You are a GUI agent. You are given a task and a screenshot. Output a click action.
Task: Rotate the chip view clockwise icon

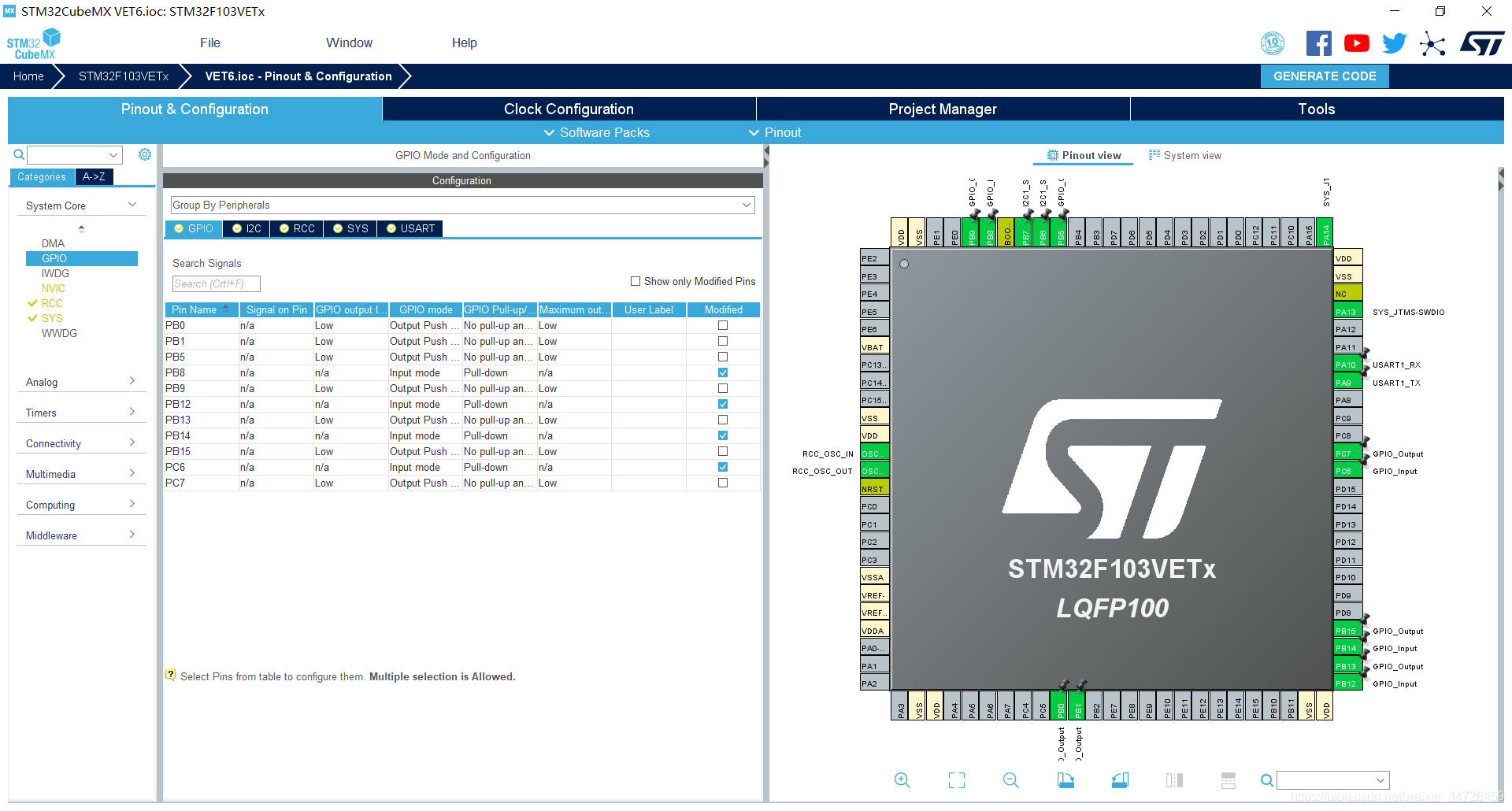[1065, 780]
